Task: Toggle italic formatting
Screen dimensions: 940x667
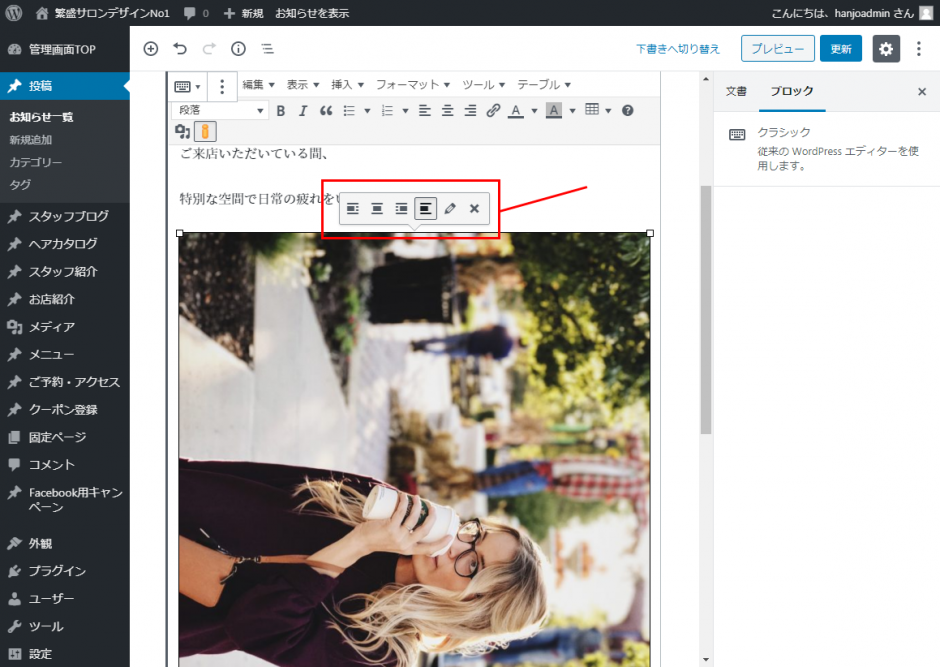Action: (x=303, y=111)
